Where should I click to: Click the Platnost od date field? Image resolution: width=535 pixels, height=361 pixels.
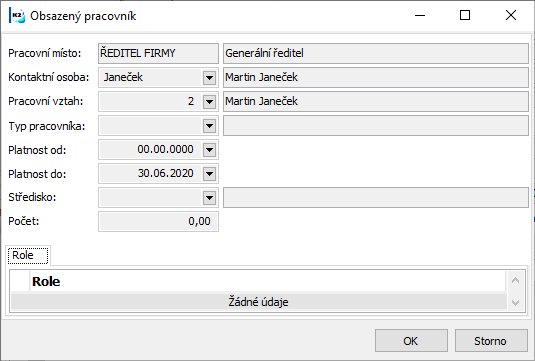151,150
